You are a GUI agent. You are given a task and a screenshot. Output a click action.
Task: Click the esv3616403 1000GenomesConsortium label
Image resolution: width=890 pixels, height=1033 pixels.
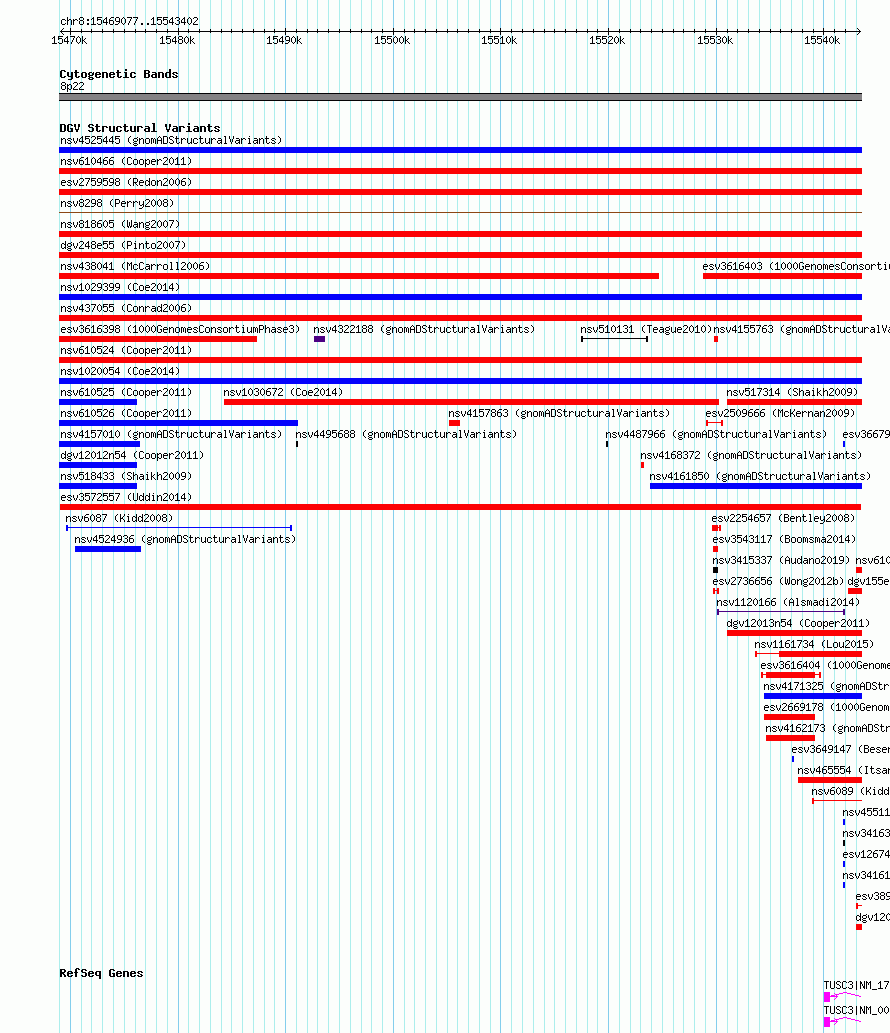tap(796, 267)
